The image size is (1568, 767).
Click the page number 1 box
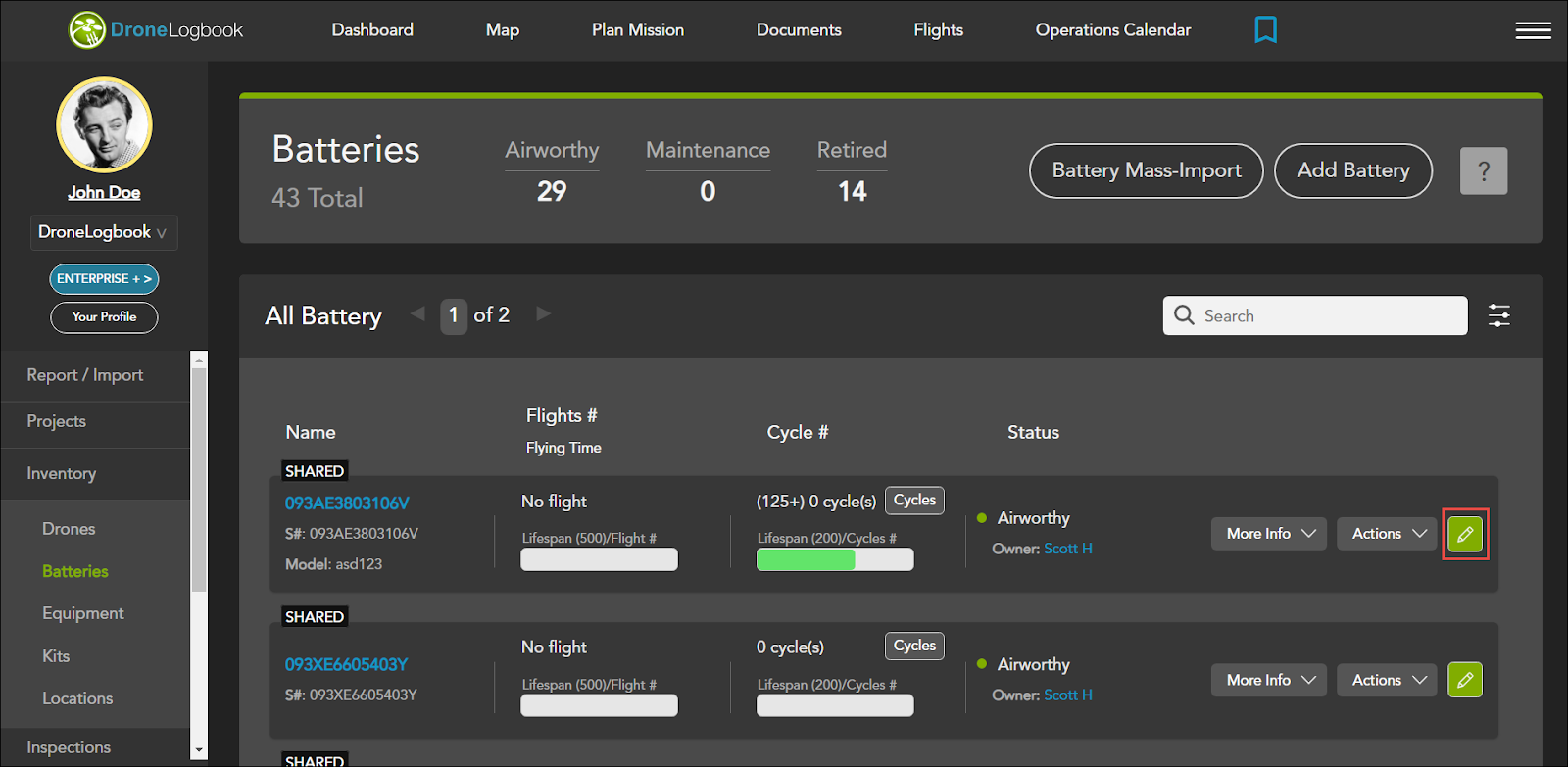(x=454, y=316)
